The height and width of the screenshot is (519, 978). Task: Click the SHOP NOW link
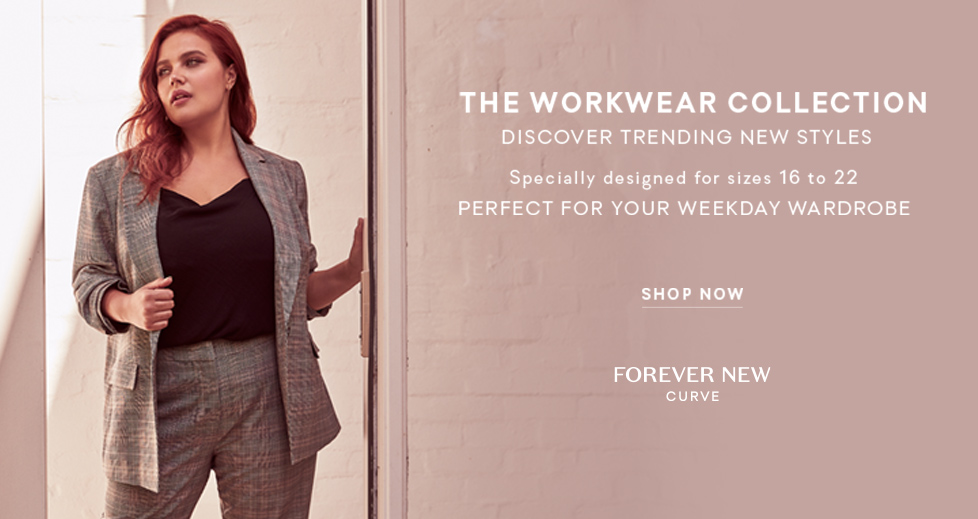pos(692,294)
